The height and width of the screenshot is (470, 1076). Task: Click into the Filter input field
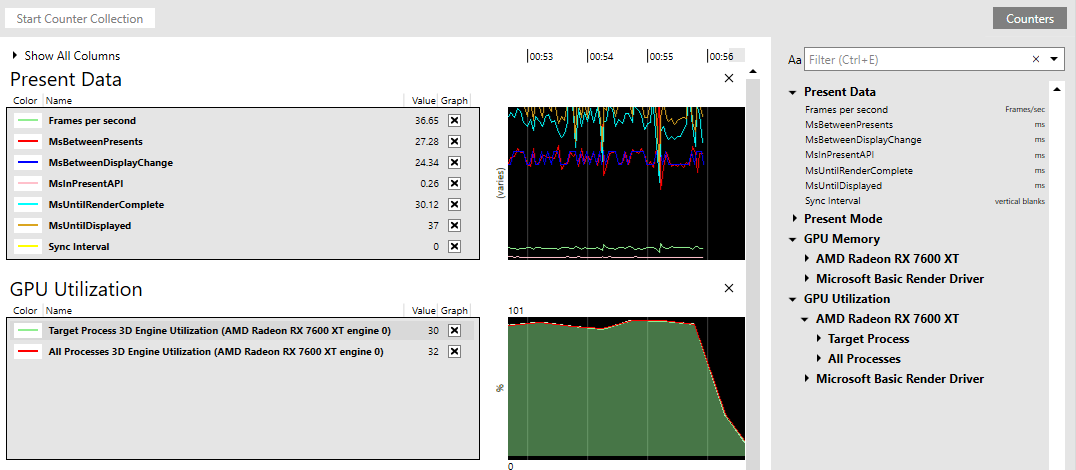[x=916, y=60]
